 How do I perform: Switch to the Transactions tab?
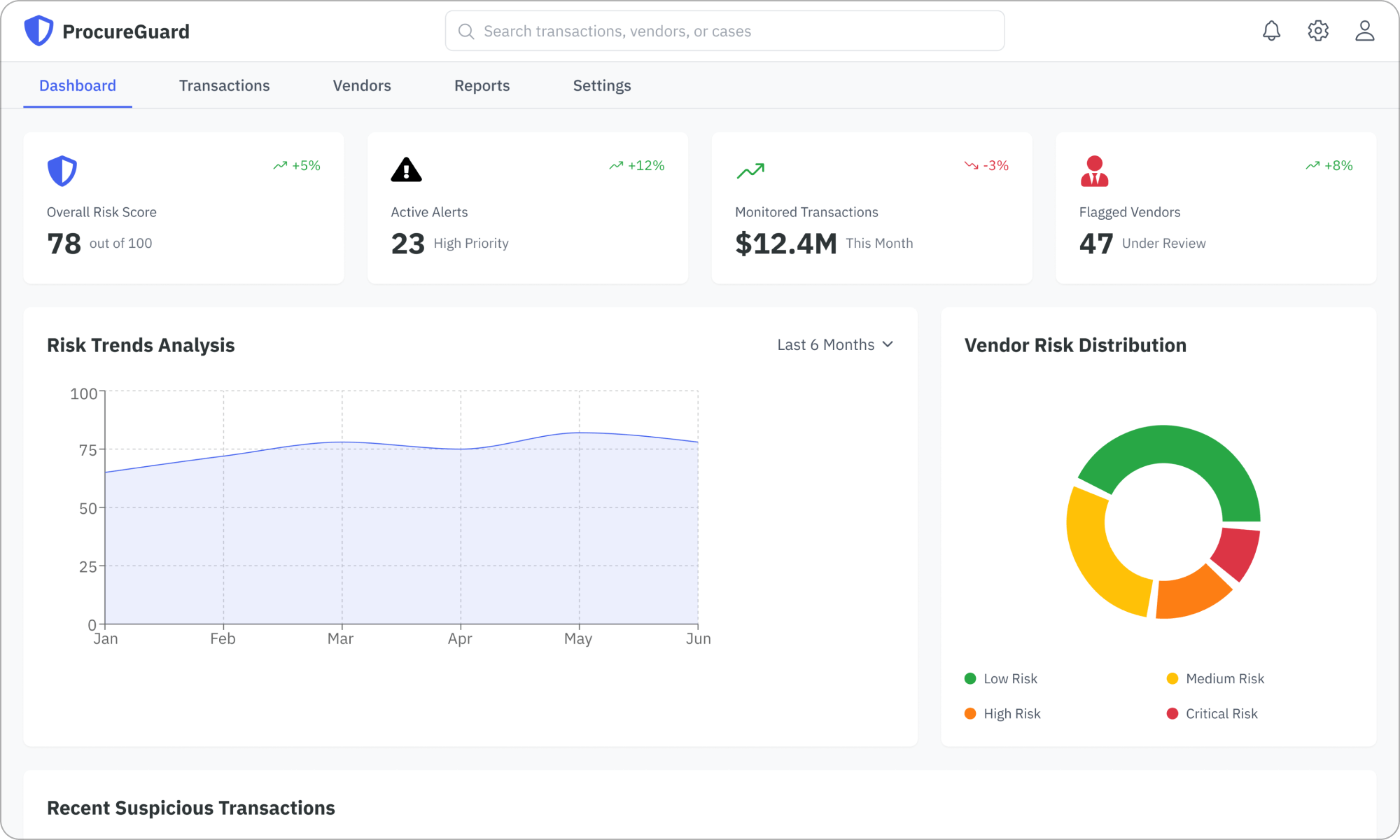(x=224, y=85)
